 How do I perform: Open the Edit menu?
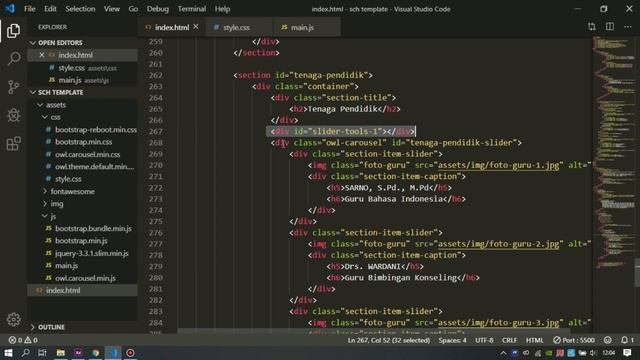50,9
